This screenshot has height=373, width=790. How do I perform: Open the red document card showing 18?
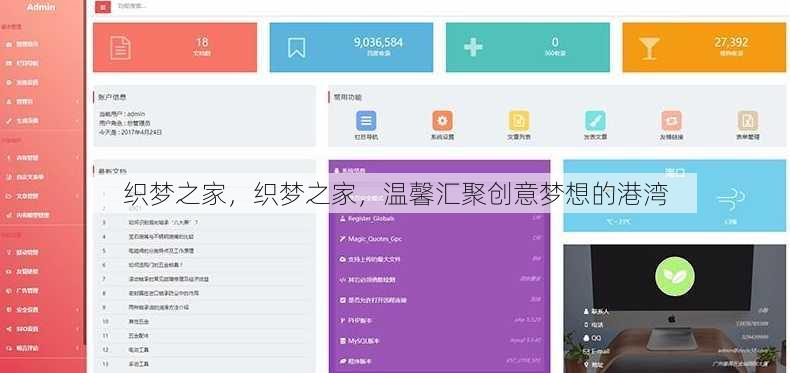[x=175, y=47]
